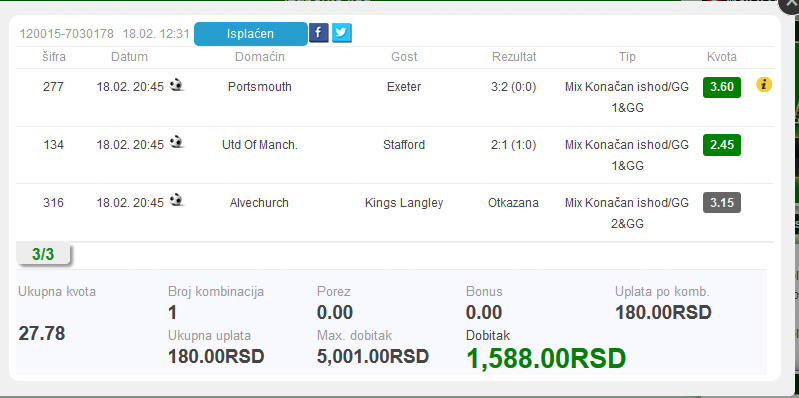
Task: Select the 3.60 odds badge
Action: coord(722,87)
